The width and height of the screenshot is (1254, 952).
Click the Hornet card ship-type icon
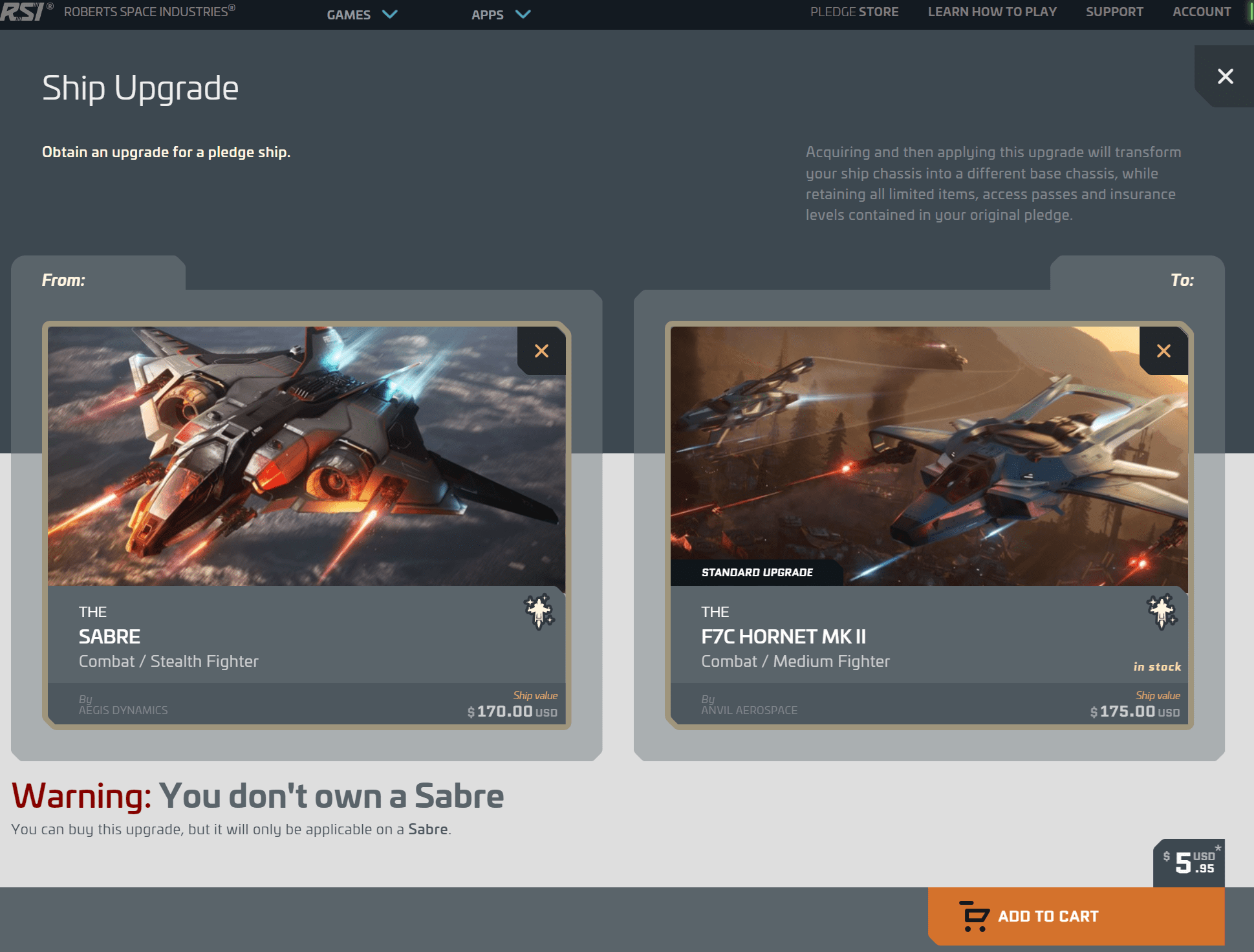[x=1162, y=611]
